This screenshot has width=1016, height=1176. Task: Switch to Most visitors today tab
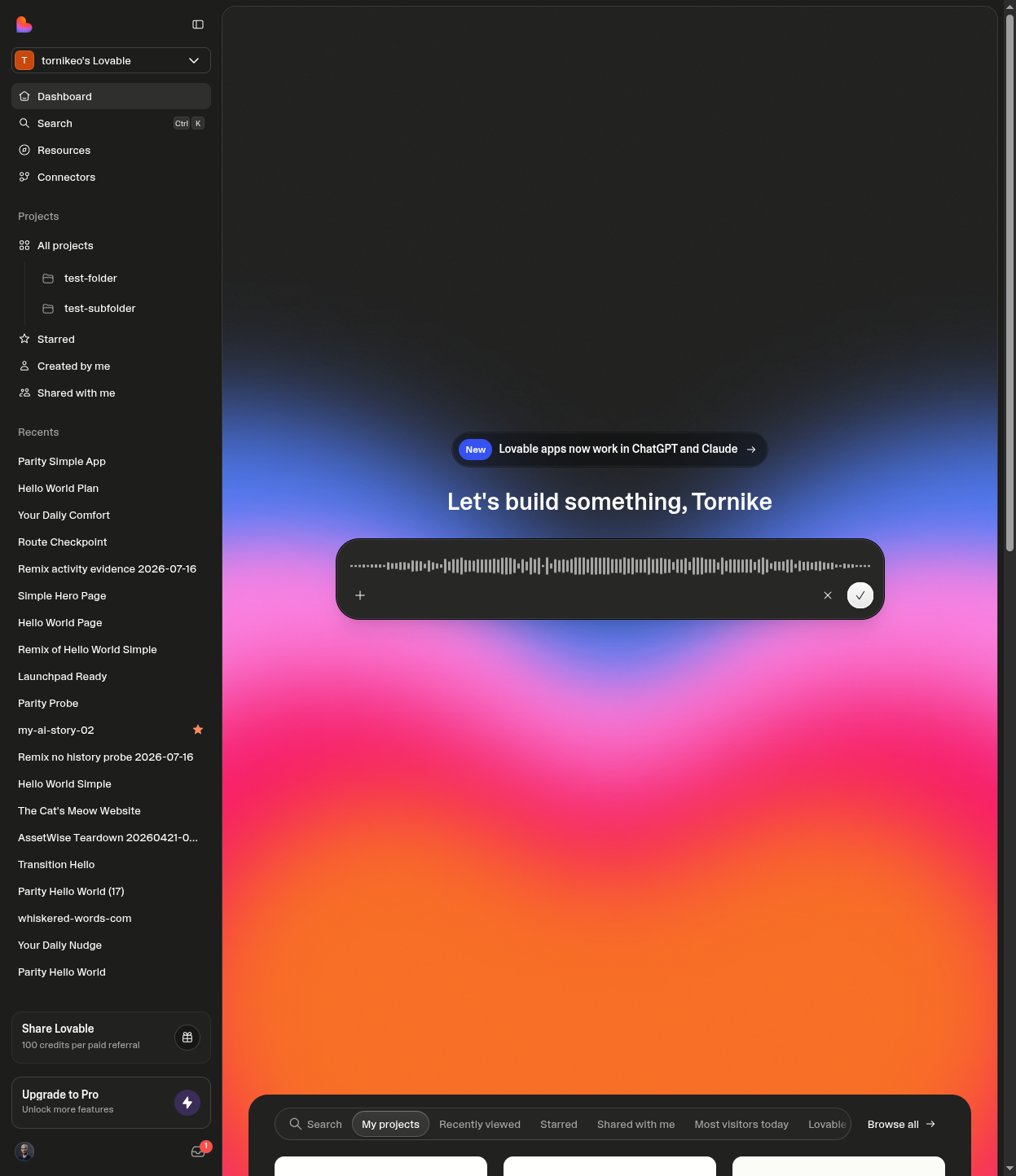741,1124
